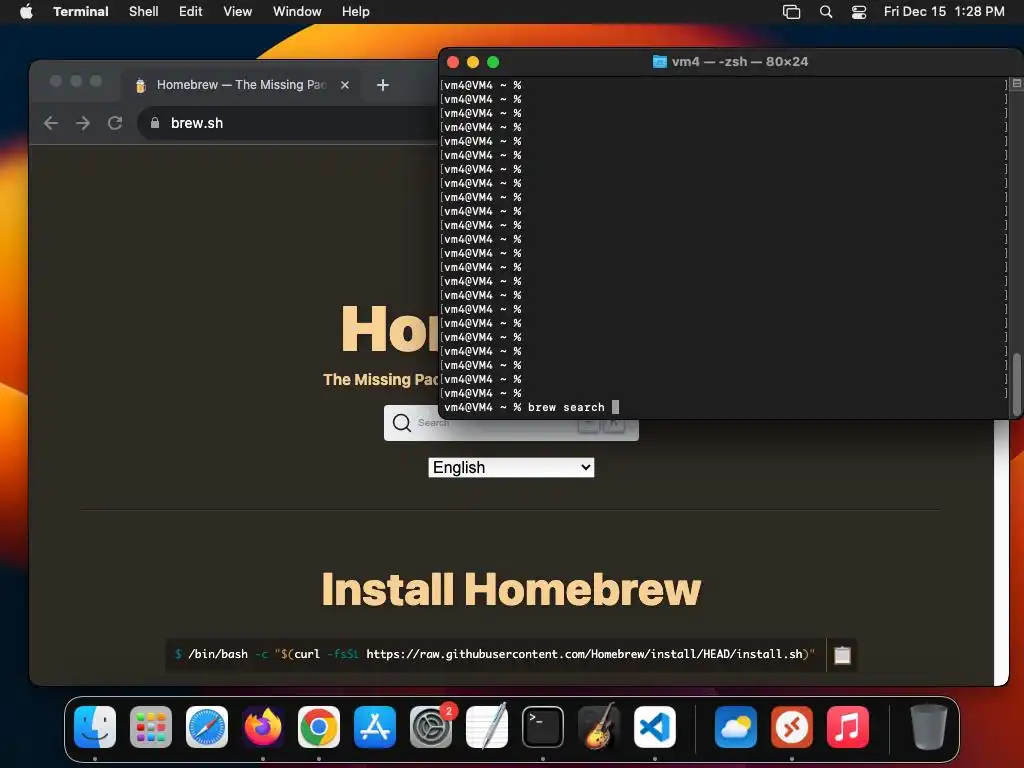Click the back arrow in the browser
This screenshot has width=1024, height=768.
coord(51,123)
